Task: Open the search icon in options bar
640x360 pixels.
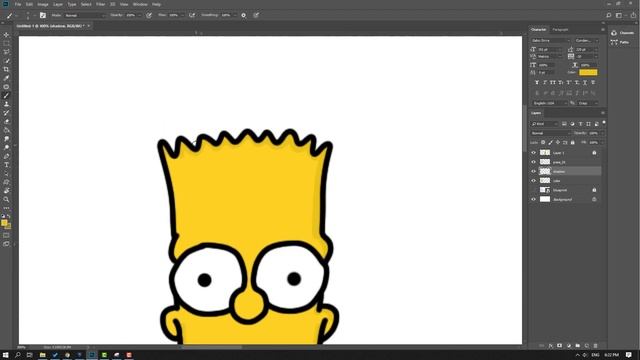Action: point(609,15)
